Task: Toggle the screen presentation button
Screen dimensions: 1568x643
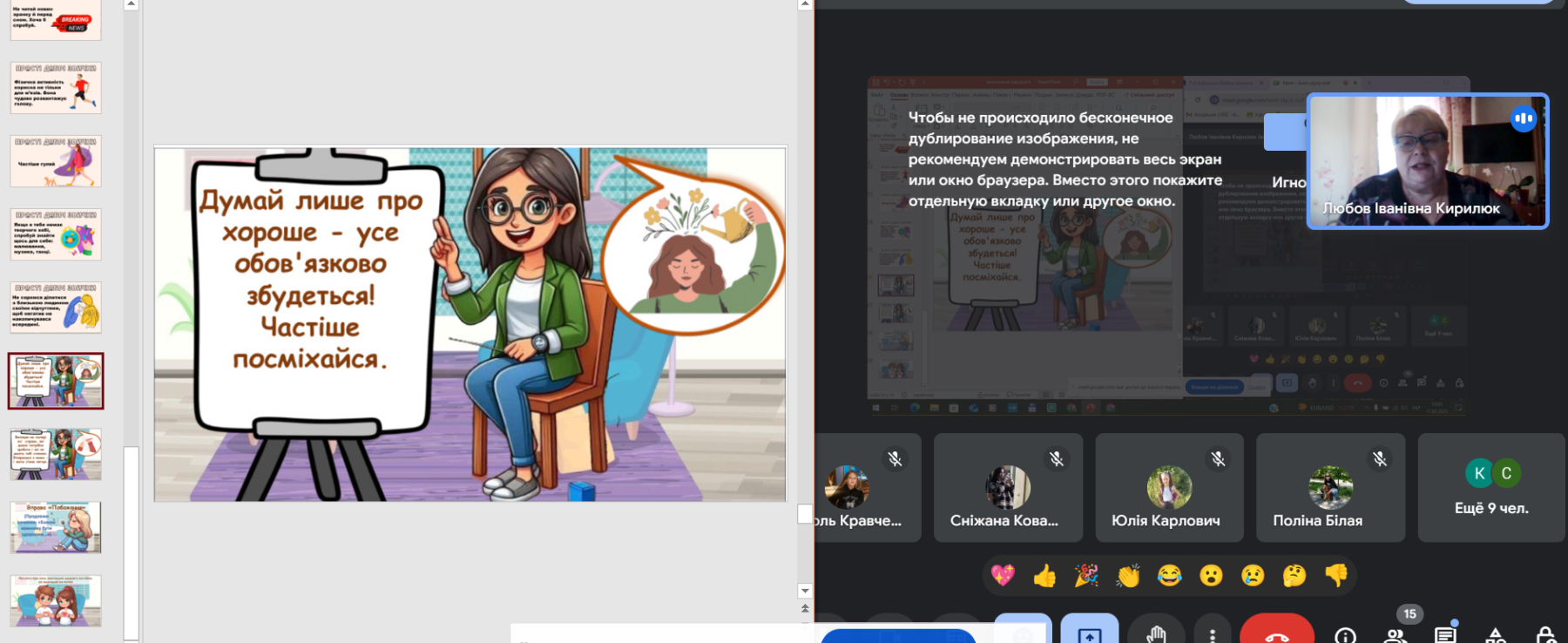Action: (x=1090, y=632)
